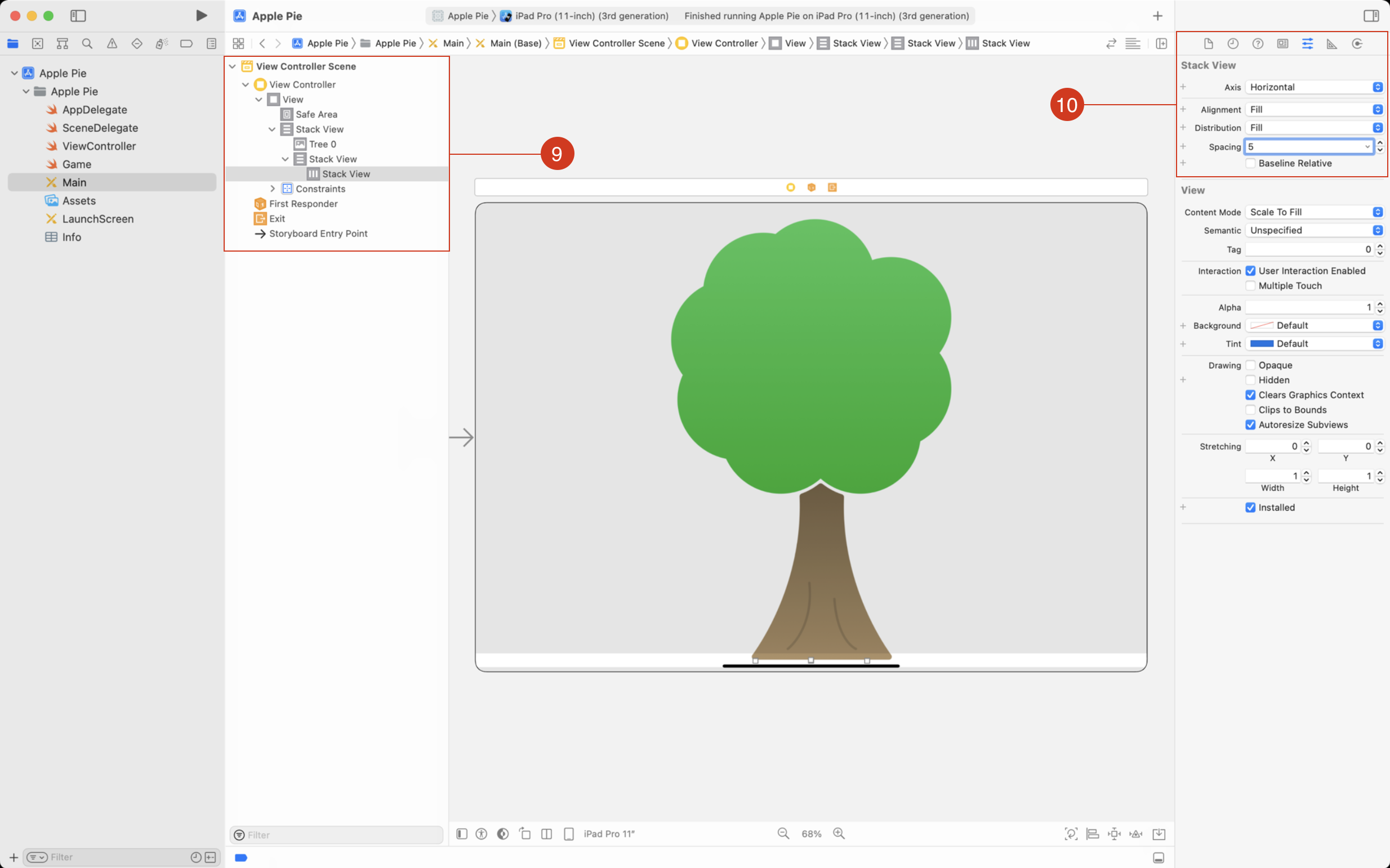
Task: Select Tree 0 in document outline
Action: coord(320,144)
